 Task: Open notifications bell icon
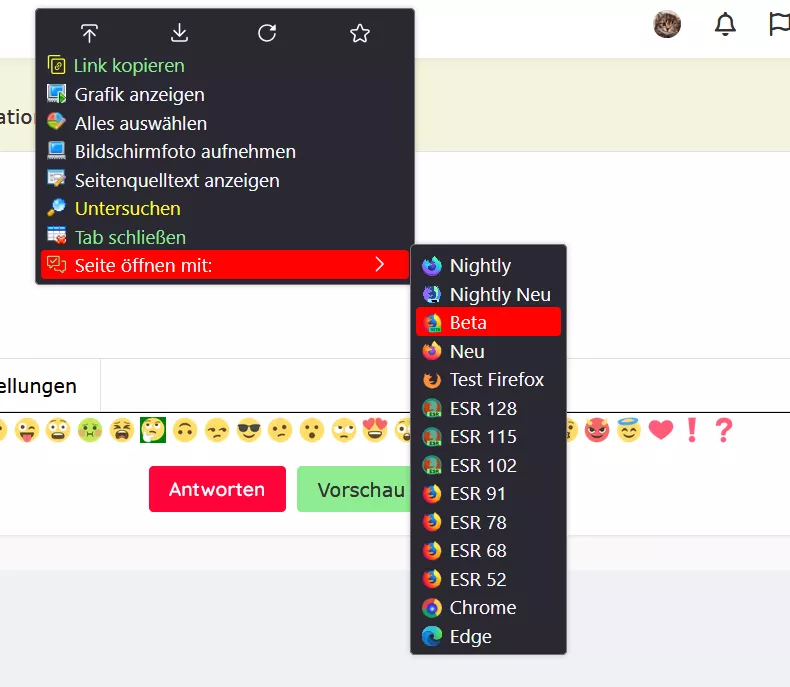click(725, 24)
